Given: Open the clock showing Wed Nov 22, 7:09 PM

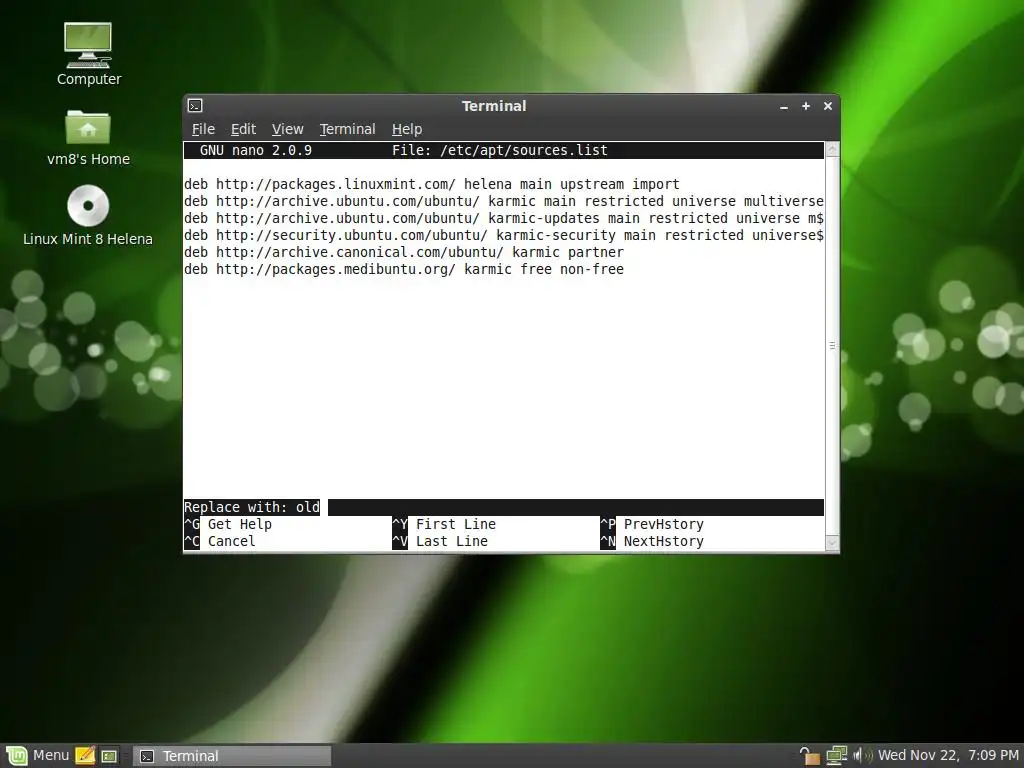Looking at the screenshot, I should click(948, 756).
